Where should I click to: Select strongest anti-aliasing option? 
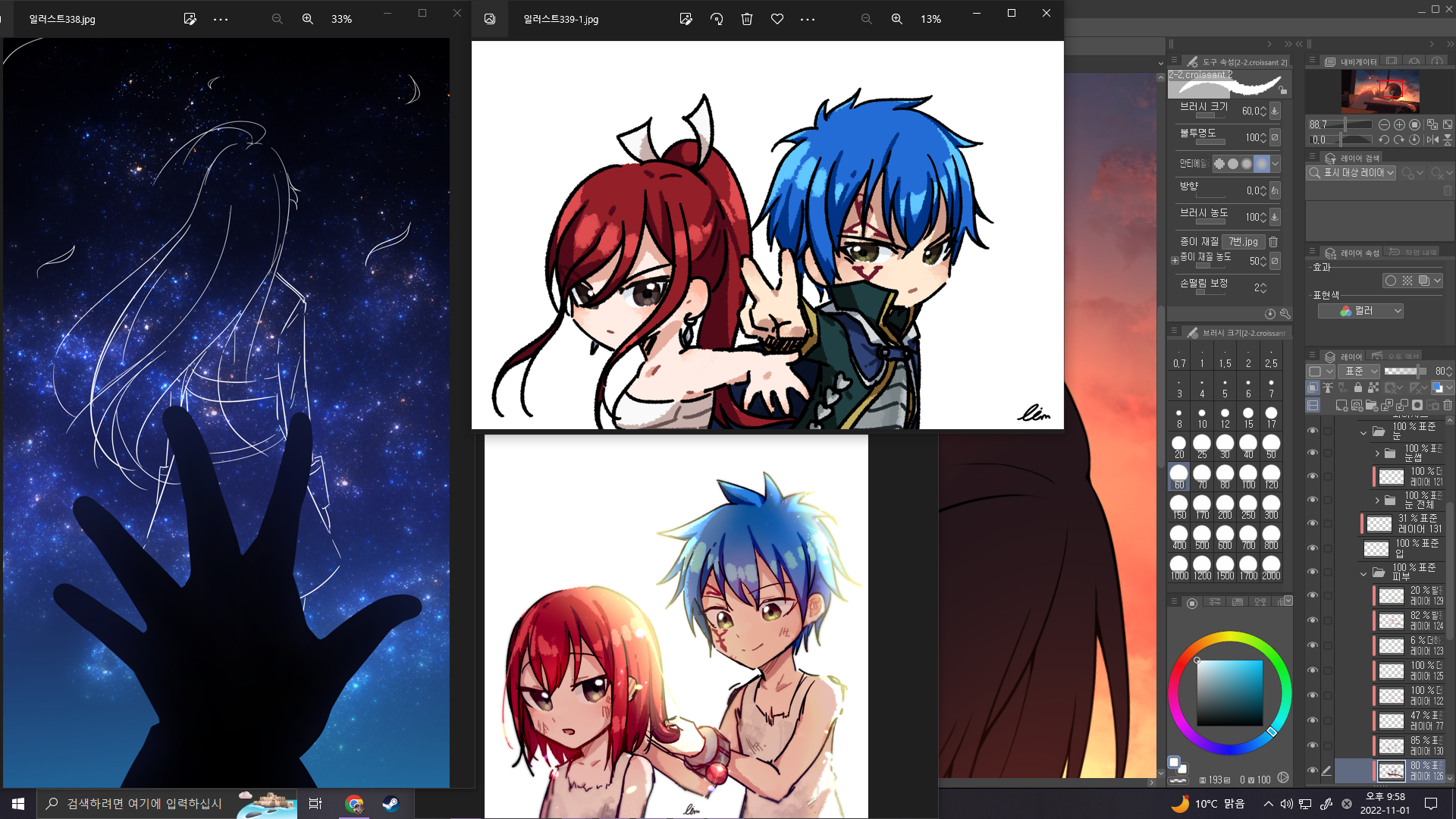pos(1261,163)
